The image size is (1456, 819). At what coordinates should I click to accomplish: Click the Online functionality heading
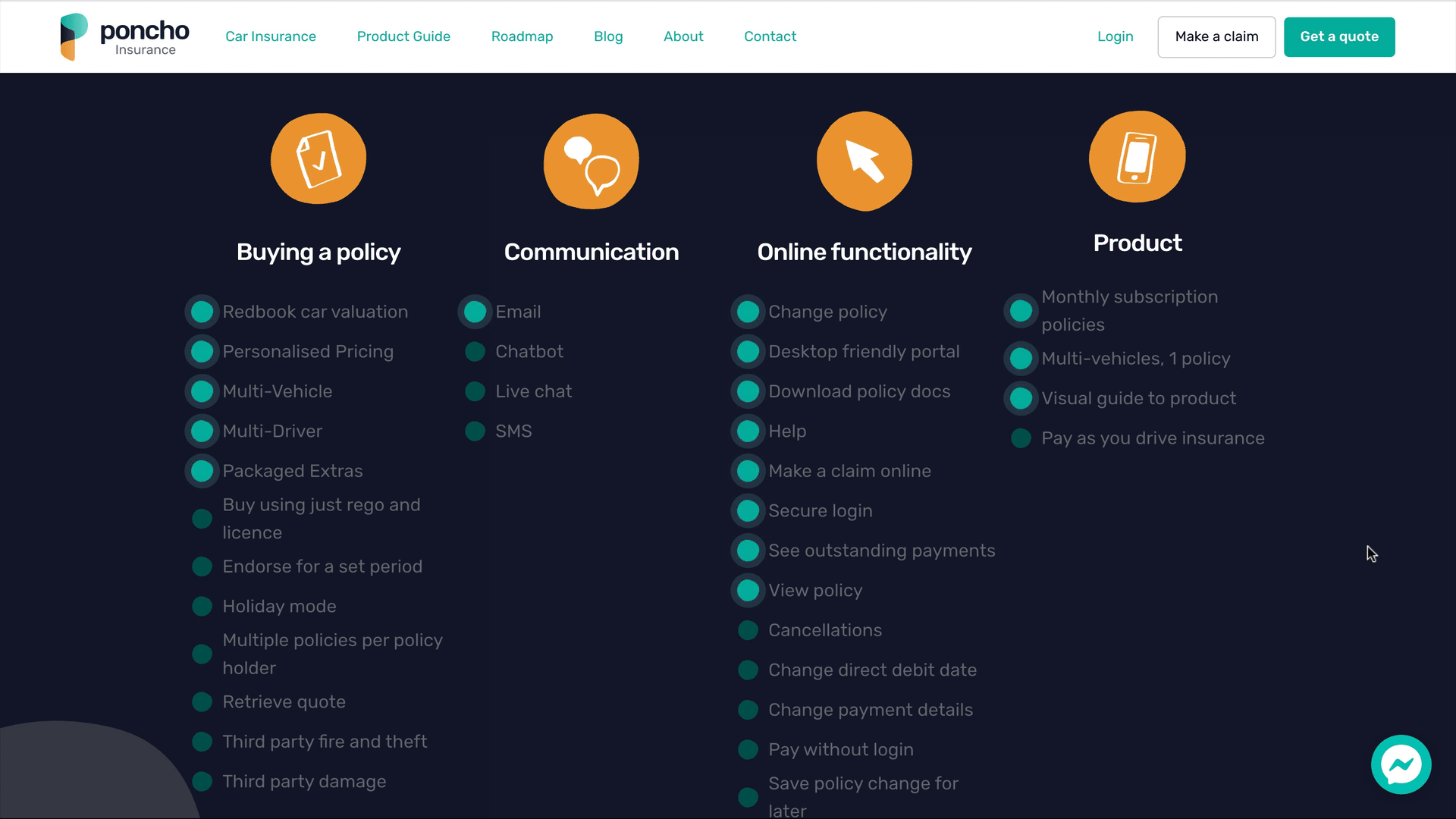point(864,252)
